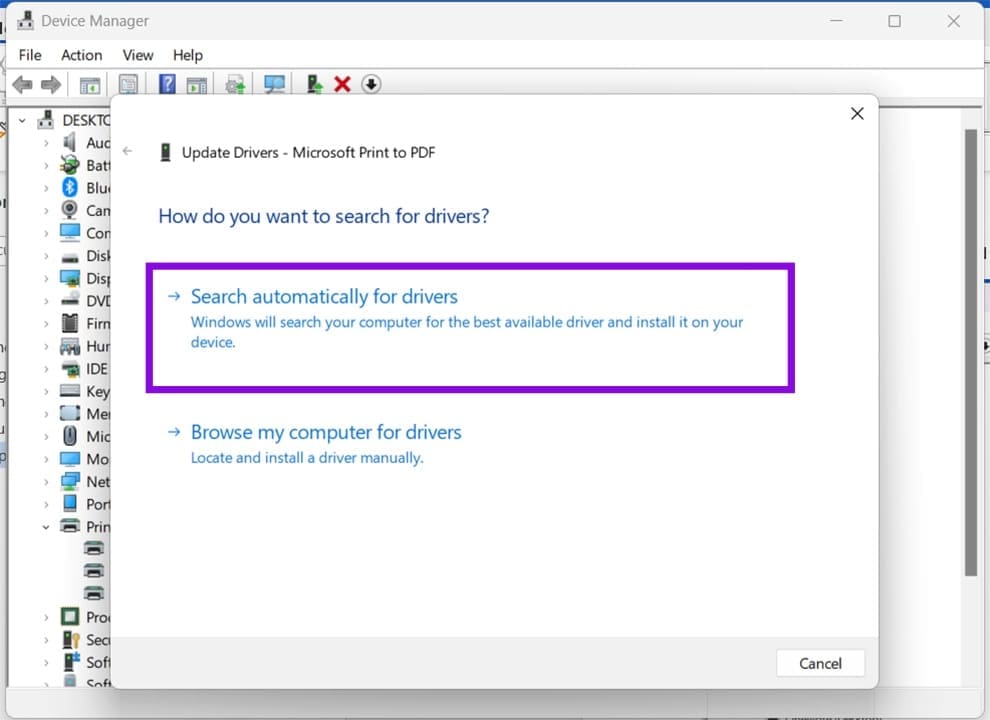Select the Security devices category icon

tap(69, 639)
